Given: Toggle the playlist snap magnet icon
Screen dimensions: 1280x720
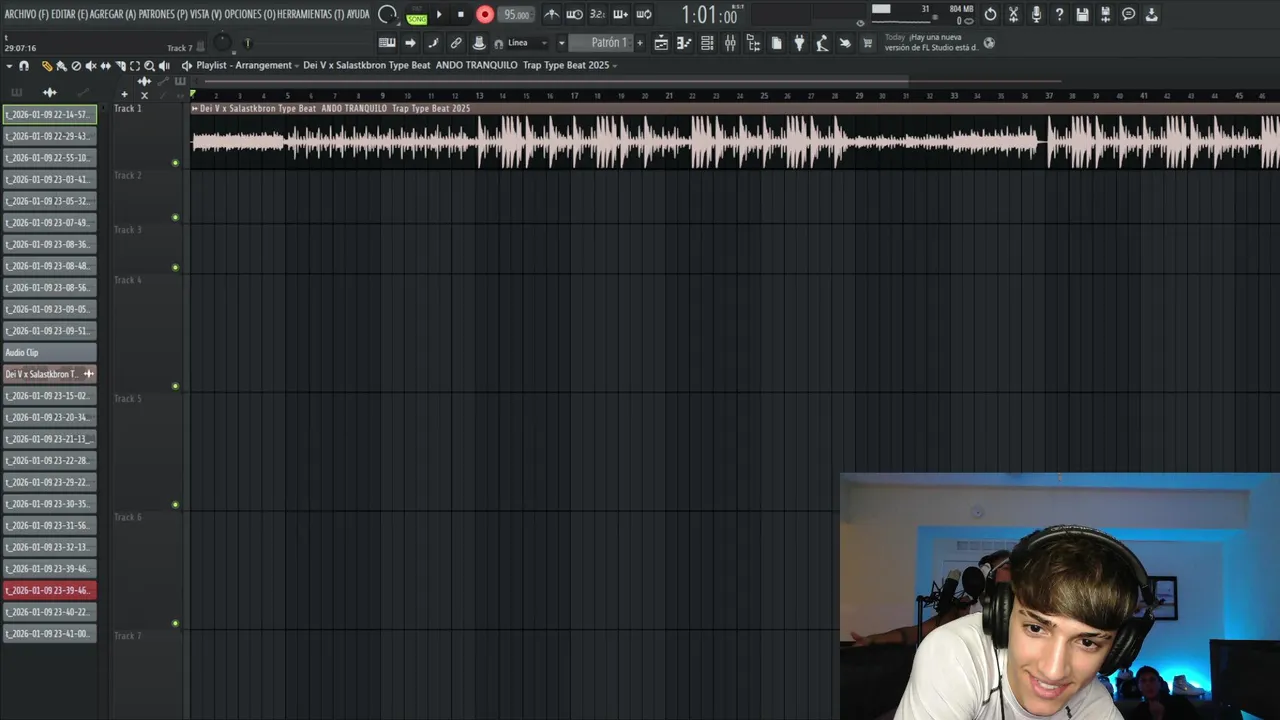Looking at the screenshot, I should click(24, 66).
